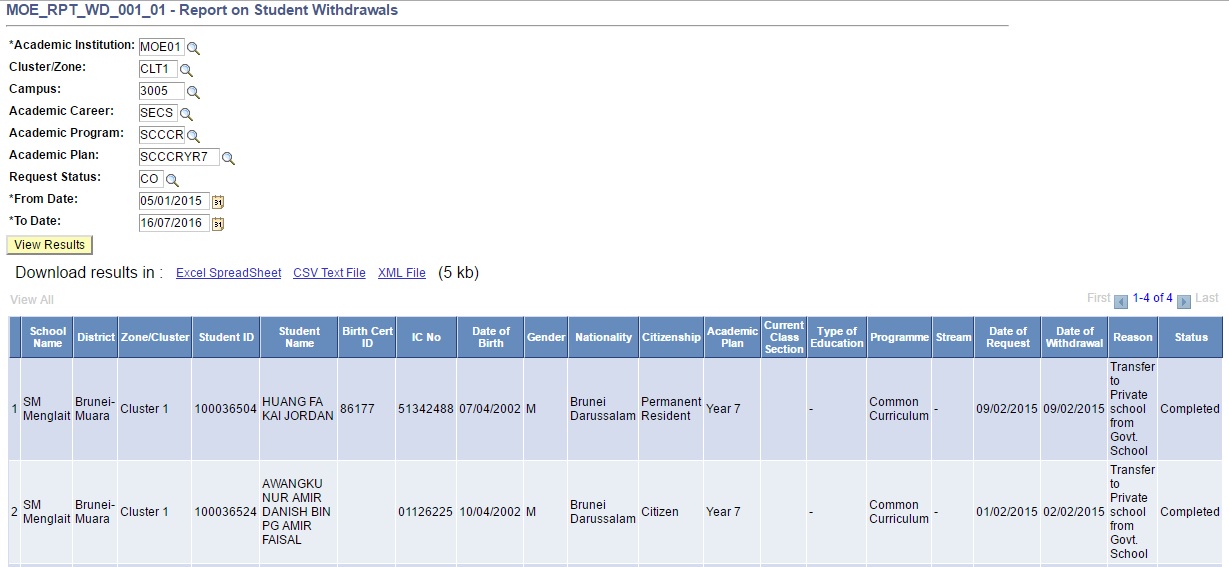
Task: Open the From Date calendar picker
Action: (x=218, y=202)
